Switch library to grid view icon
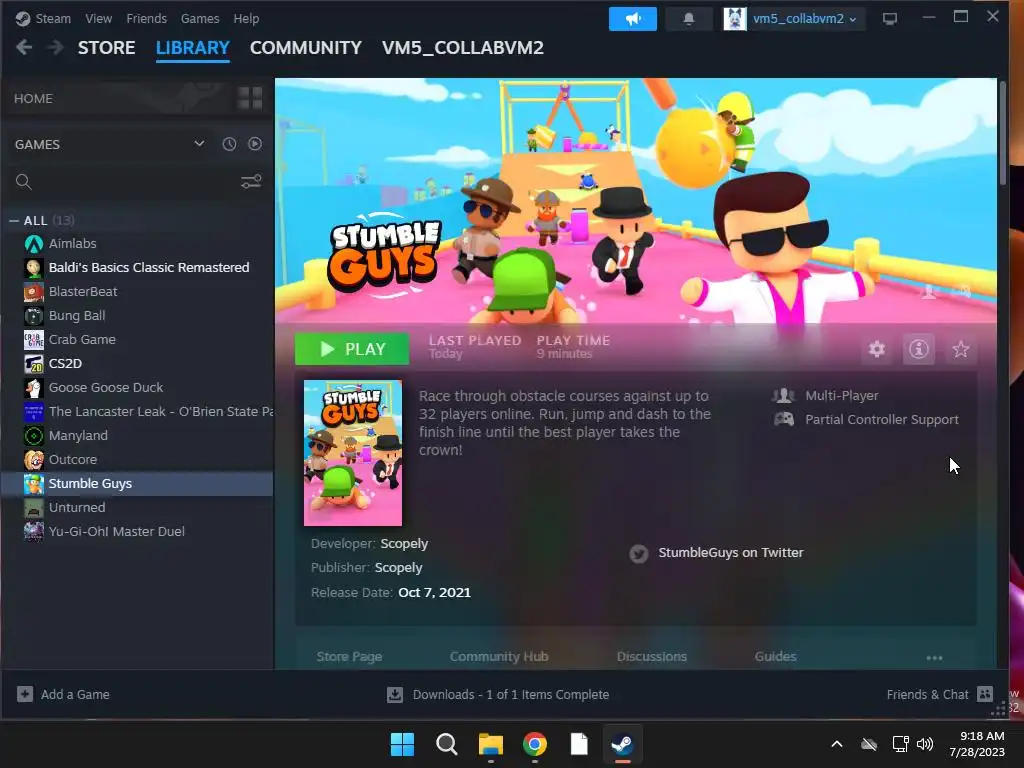 tap(250, 98)
